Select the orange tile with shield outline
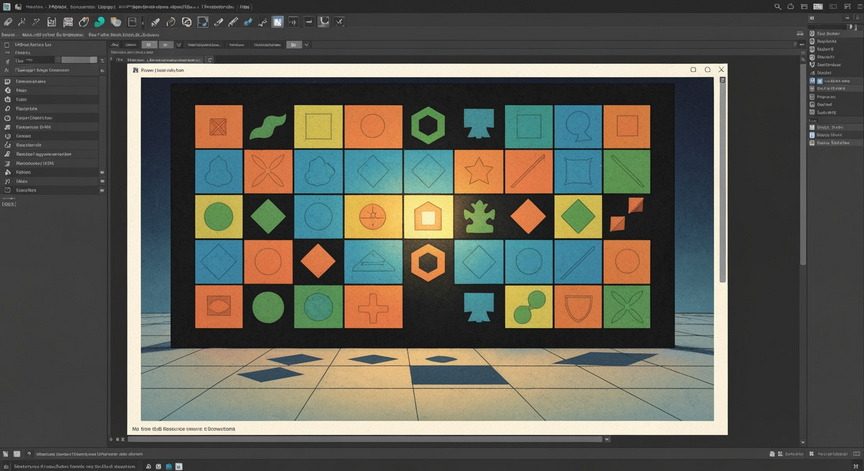The width and height of the screenshot is (864, 471). [x=577, y=307]
